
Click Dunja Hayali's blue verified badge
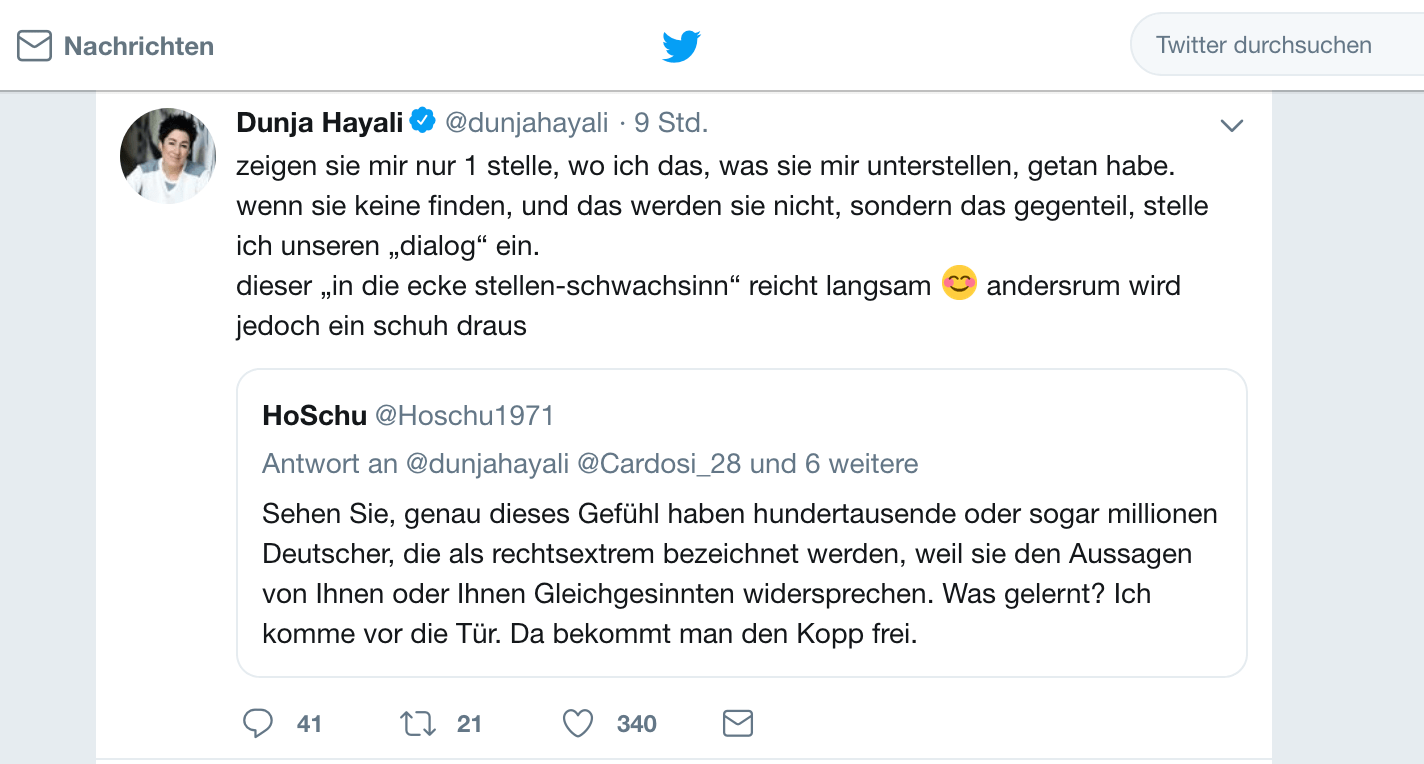(x=422, y=121)
